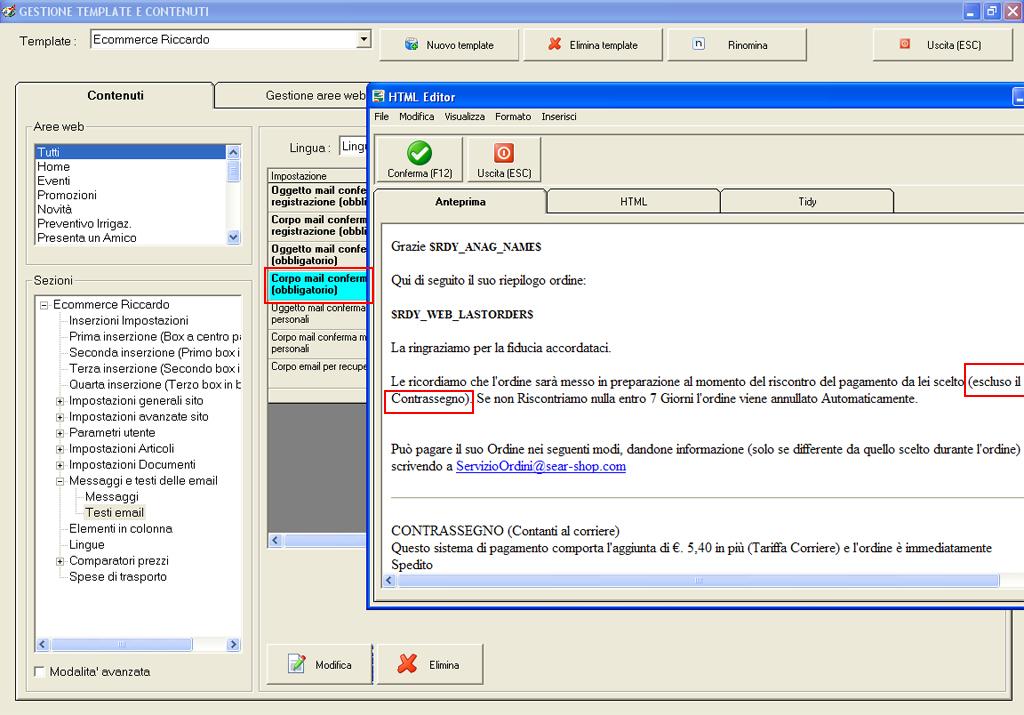
Task: Open the Lingua combo box
Action: pos(353,147)
